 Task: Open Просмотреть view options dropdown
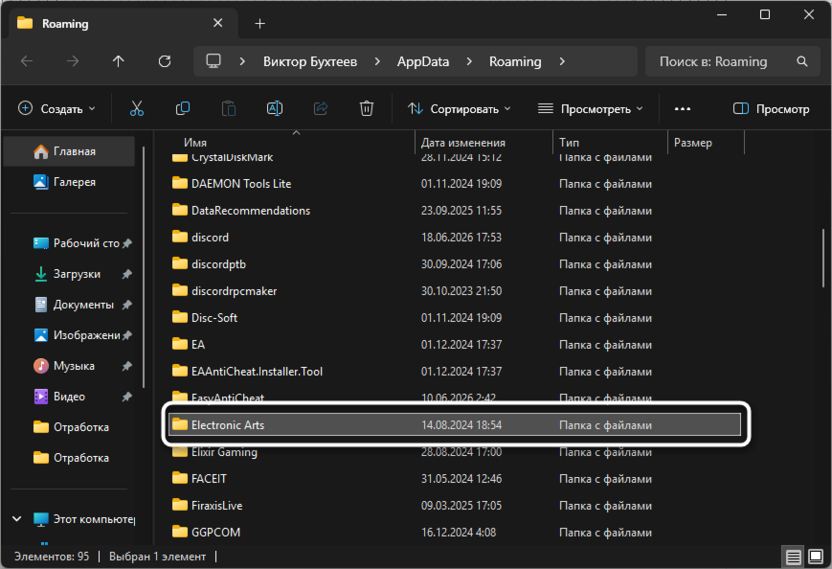click(x=590, y=109)
